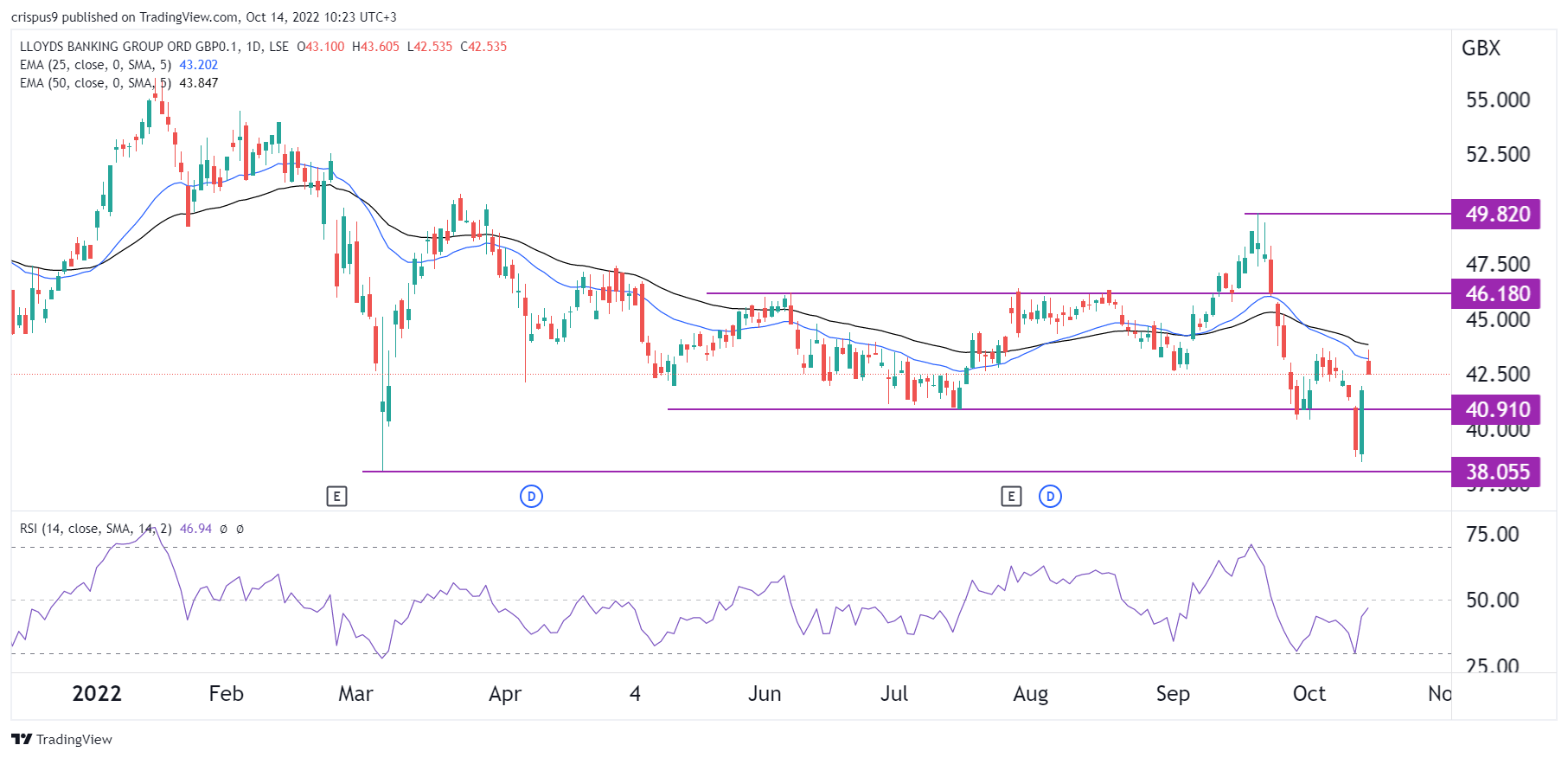1568x758 pixels.
Task: Click the low price L42.535 value
Action: (430, 47)
